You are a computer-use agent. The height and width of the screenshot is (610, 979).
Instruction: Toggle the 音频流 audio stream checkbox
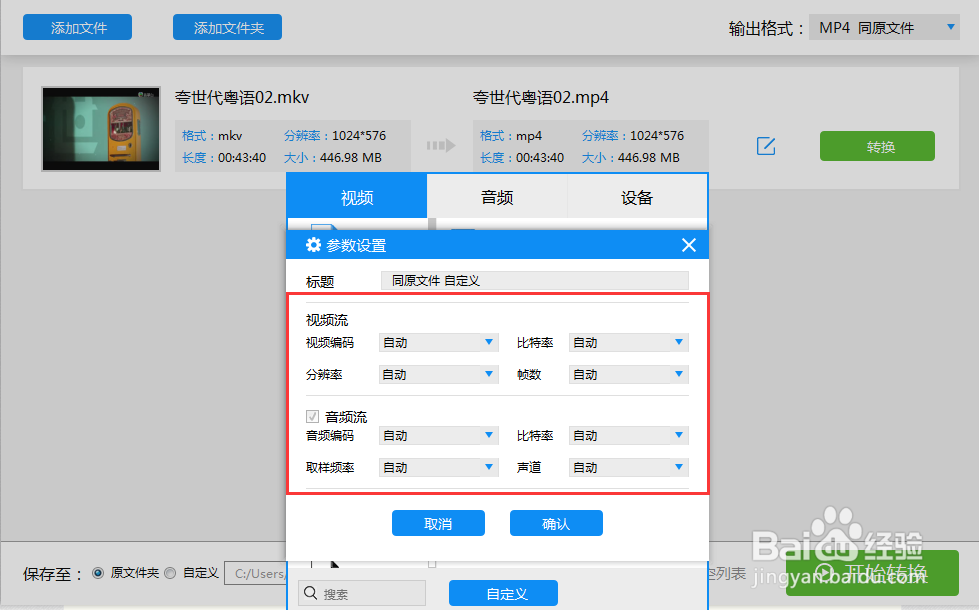[x=311, y=416]
